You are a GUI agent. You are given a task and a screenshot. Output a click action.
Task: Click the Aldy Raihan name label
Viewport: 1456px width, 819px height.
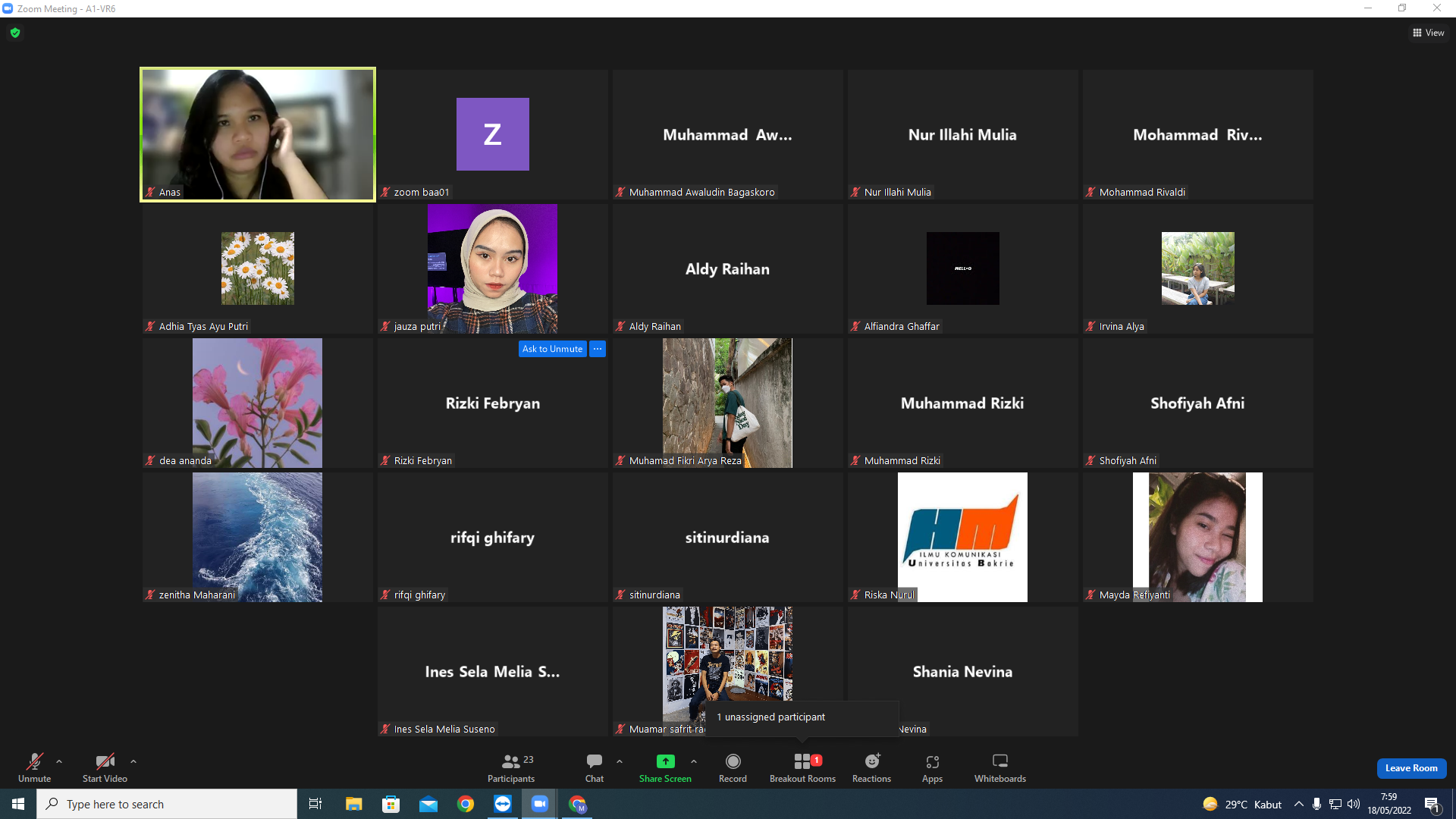655,327
